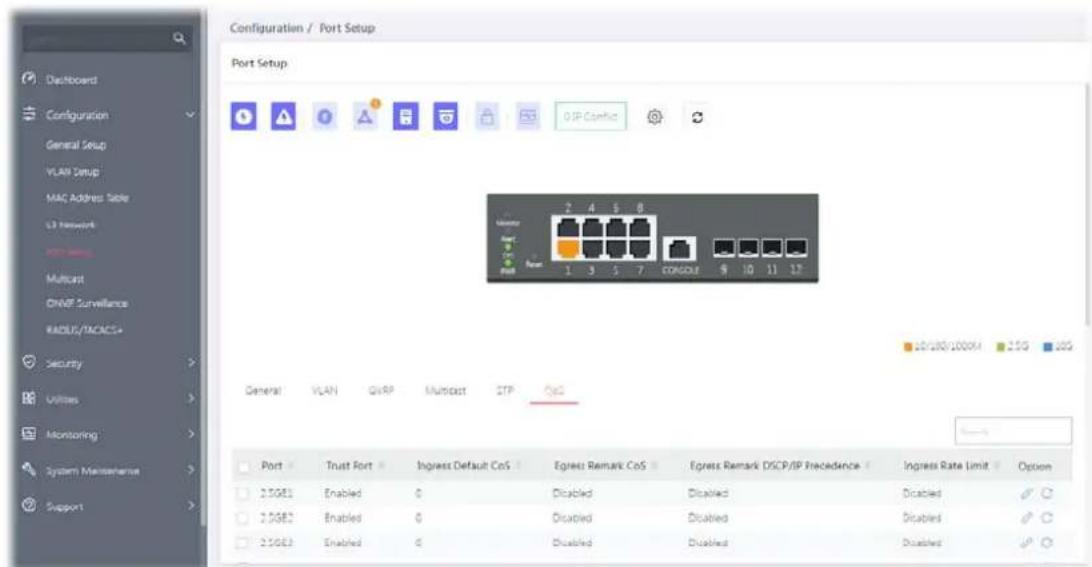Click the refresh arrows icon in toolbar
This screenshot has height=567, width=1092.
(697, 117)
